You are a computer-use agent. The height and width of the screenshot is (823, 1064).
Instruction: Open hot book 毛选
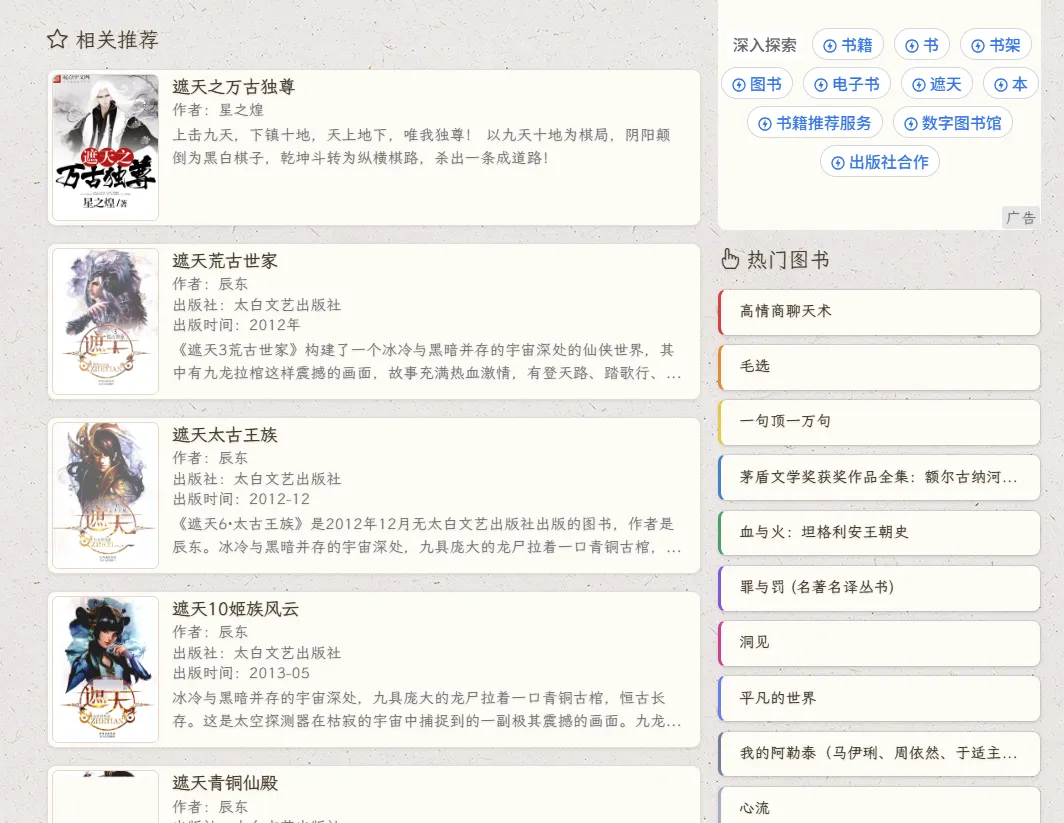pos(879,366)
